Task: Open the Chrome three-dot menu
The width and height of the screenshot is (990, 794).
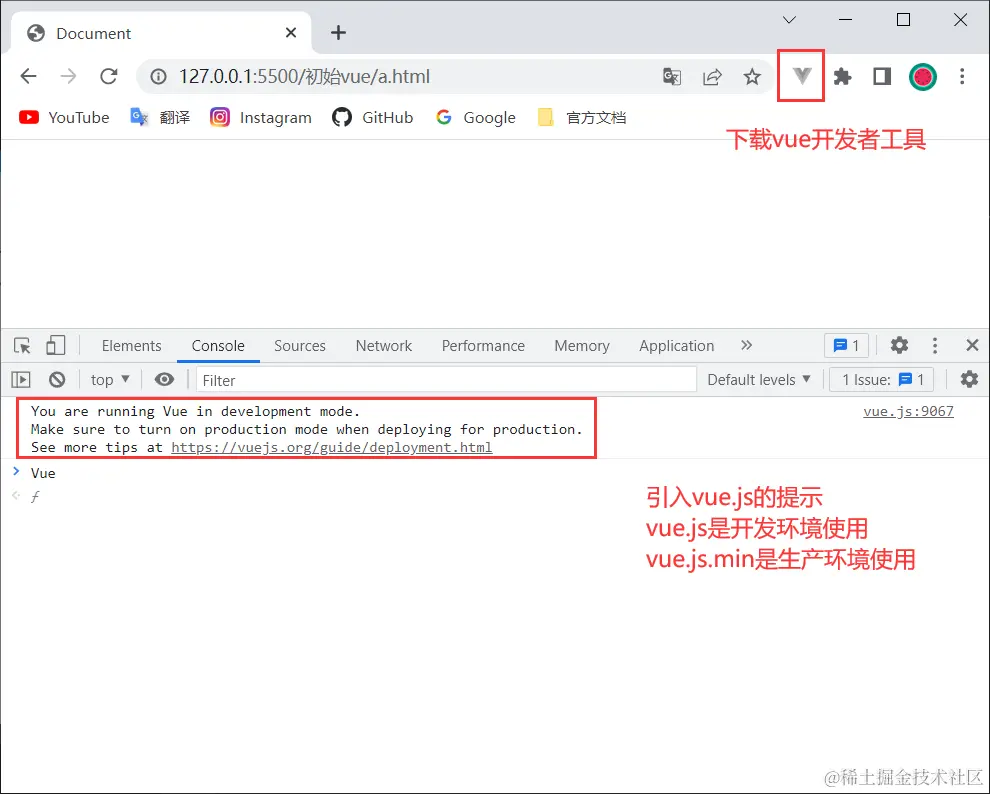Action: [962, 77]
